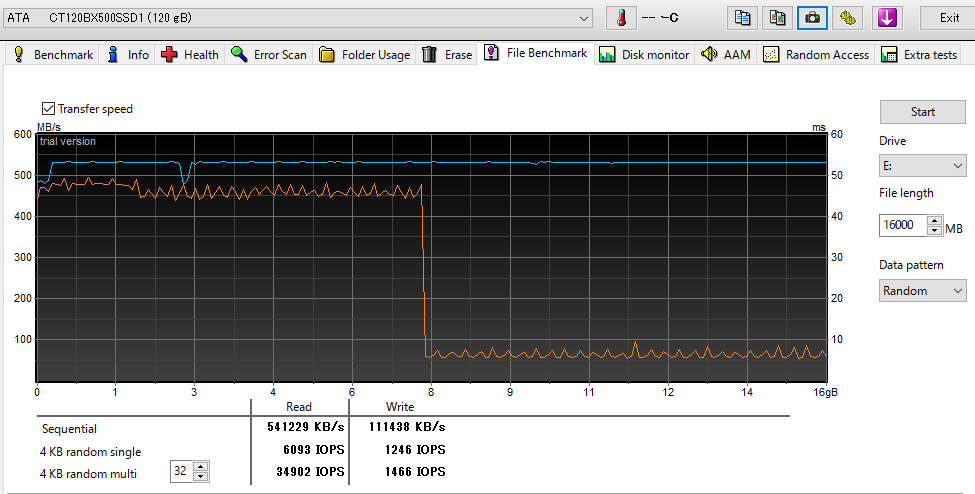Click the File length input field
The height and width of the screenshot is (494, 975).
point(903,225)
